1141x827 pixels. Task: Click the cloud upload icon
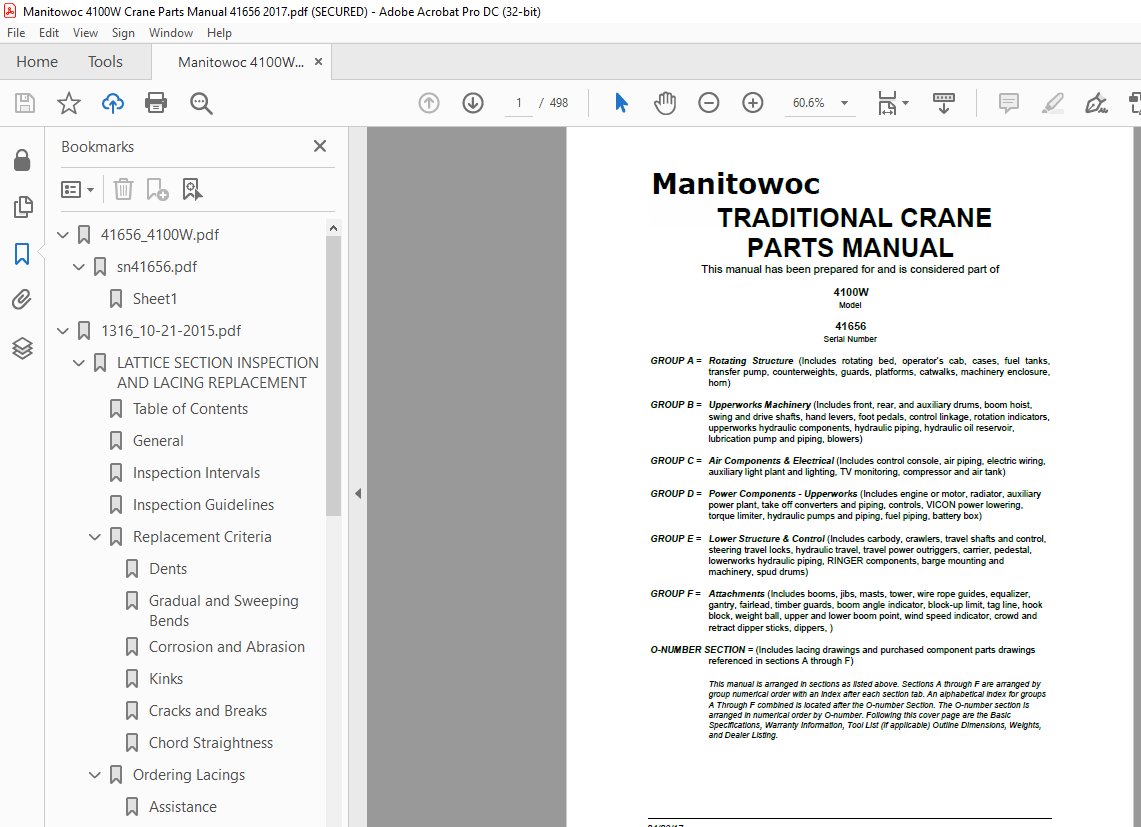(112, 103)
